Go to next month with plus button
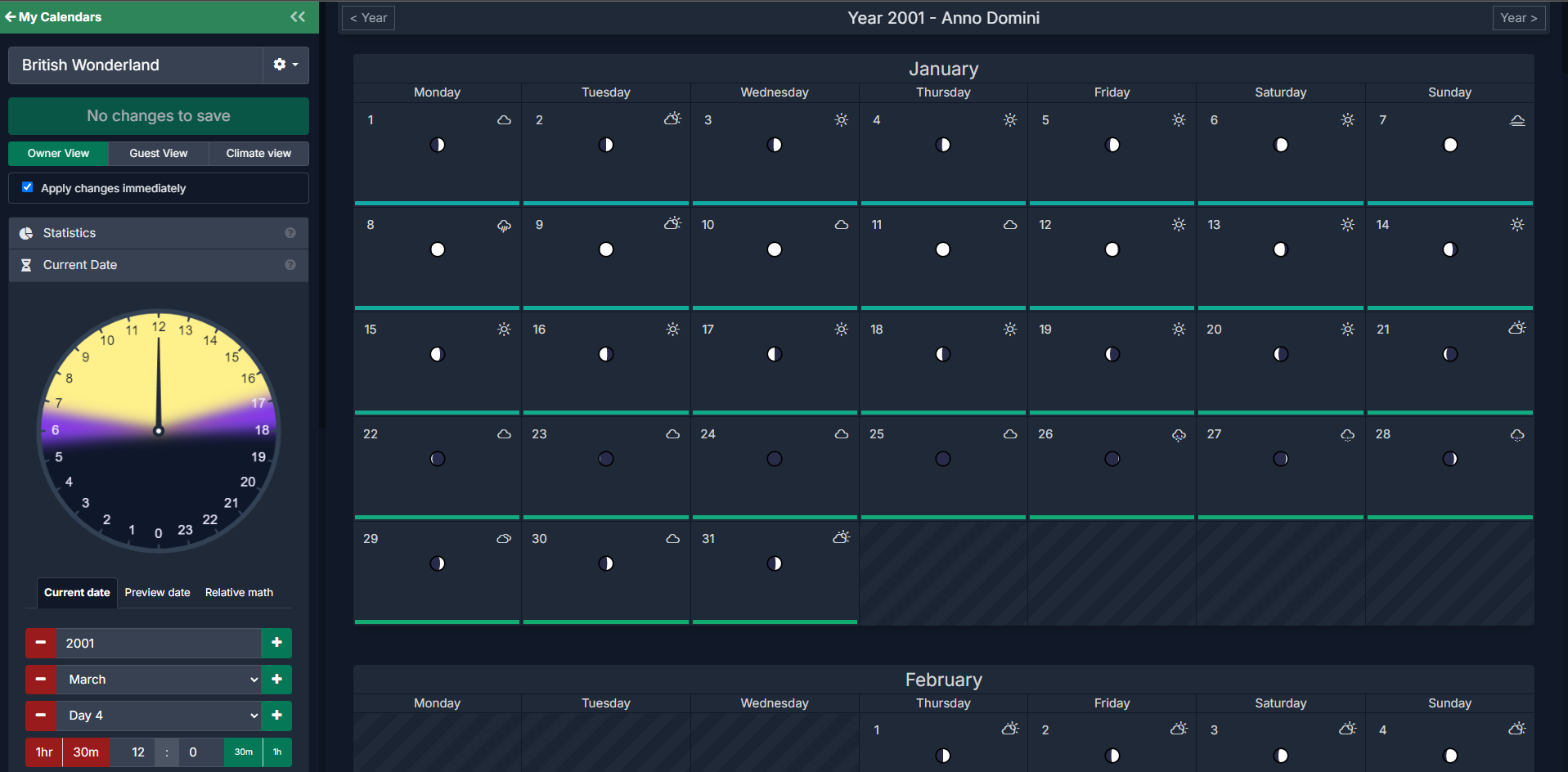 [276, 680]
